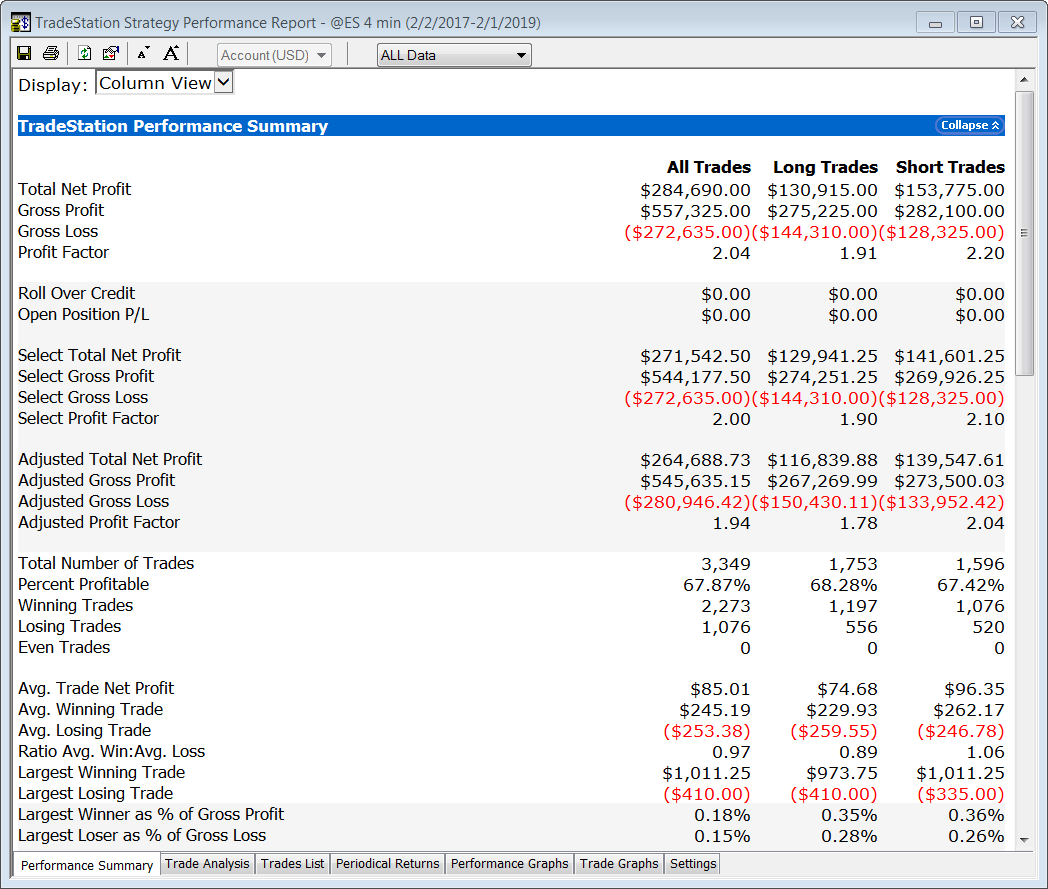Viewport: 1048px width, 889px height.
Task: Click the Avg. Losing Trade label
Action: pos(84,731)
